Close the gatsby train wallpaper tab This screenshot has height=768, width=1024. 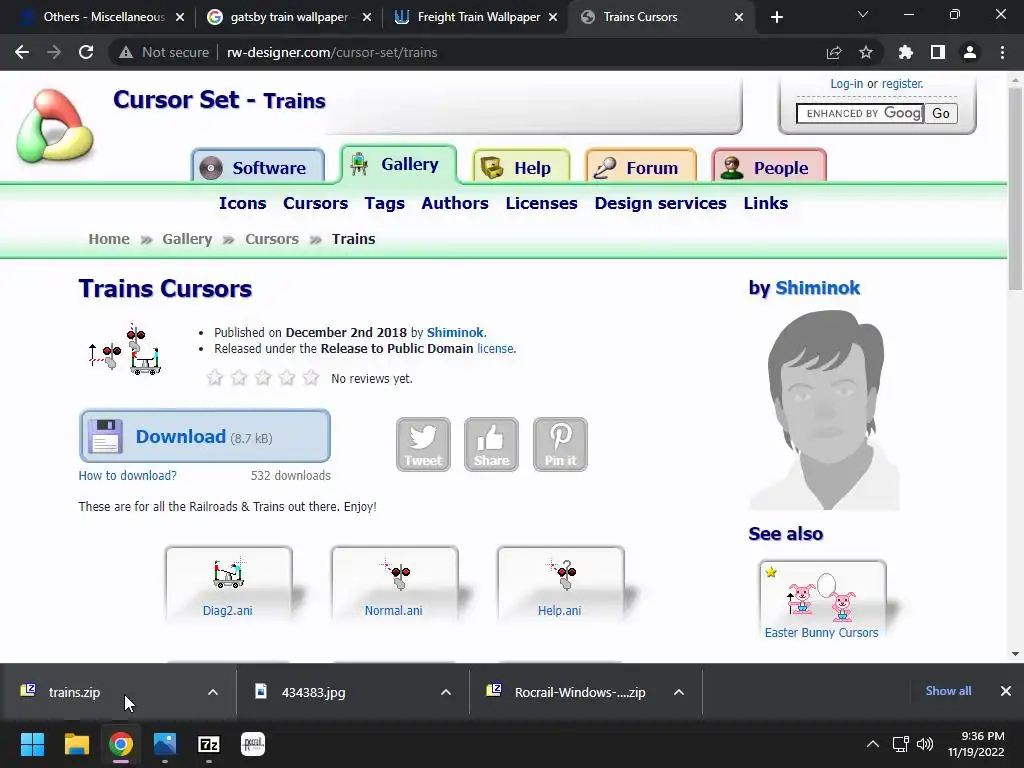coord(367,17)
